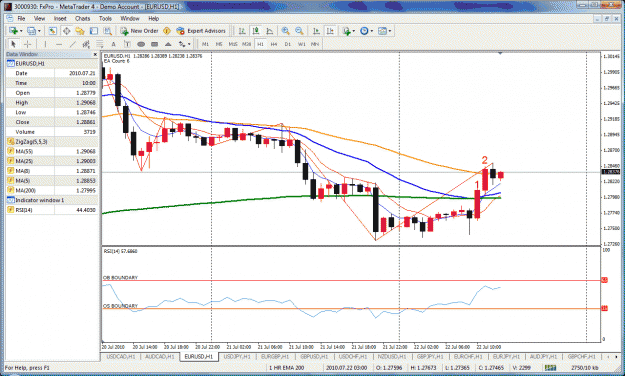The width and height of the screenshot is (625, 376).
Task: Select the Fibonacci Retracement tool
Action: click(x=100, y=44)
